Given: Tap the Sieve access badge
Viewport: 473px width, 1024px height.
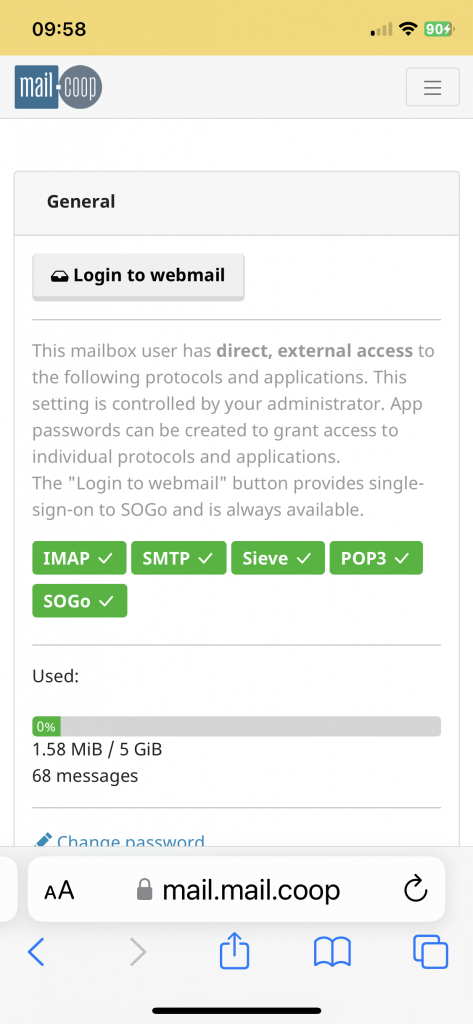Looking at the screenshot, I should (x=278, y=558).
